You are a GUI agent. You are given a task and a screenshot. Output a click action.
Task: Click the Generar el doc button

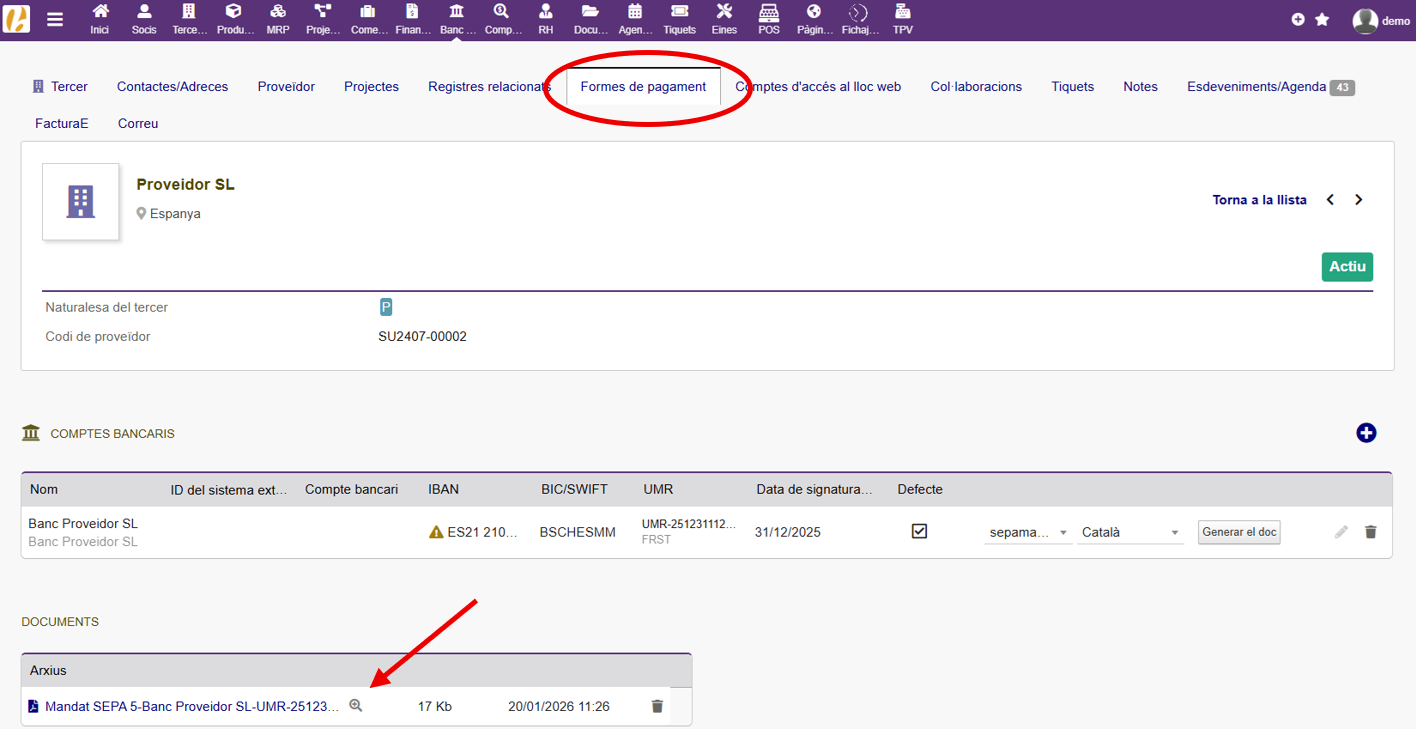[x=1239, y=532]
